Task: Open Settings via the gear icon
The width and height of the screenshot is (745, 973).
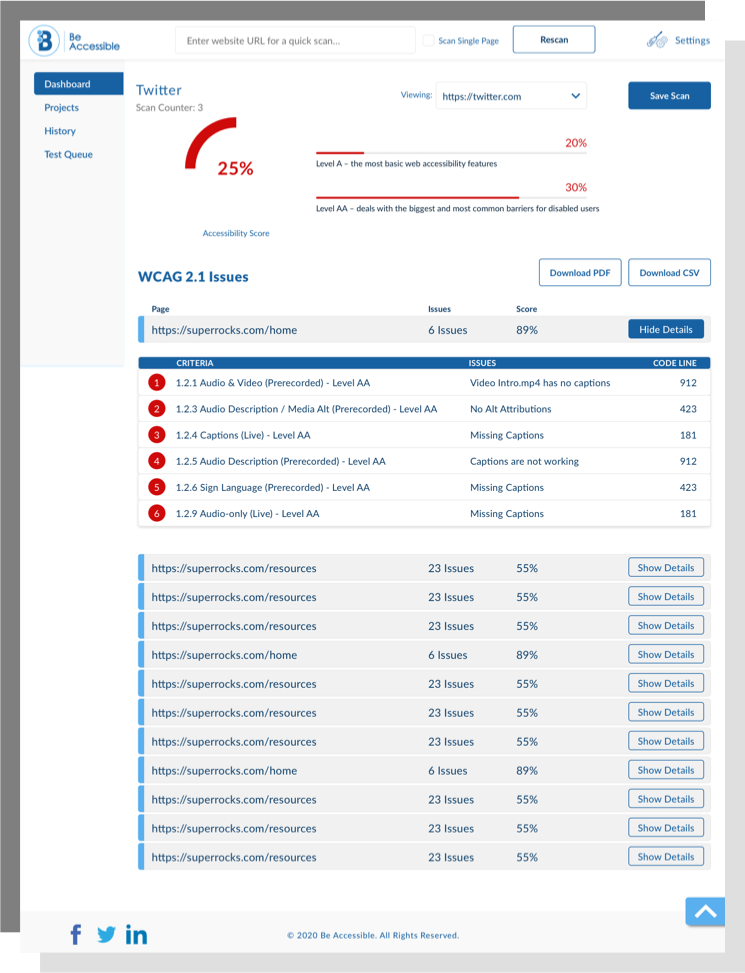Action: (x=657, y=40)
